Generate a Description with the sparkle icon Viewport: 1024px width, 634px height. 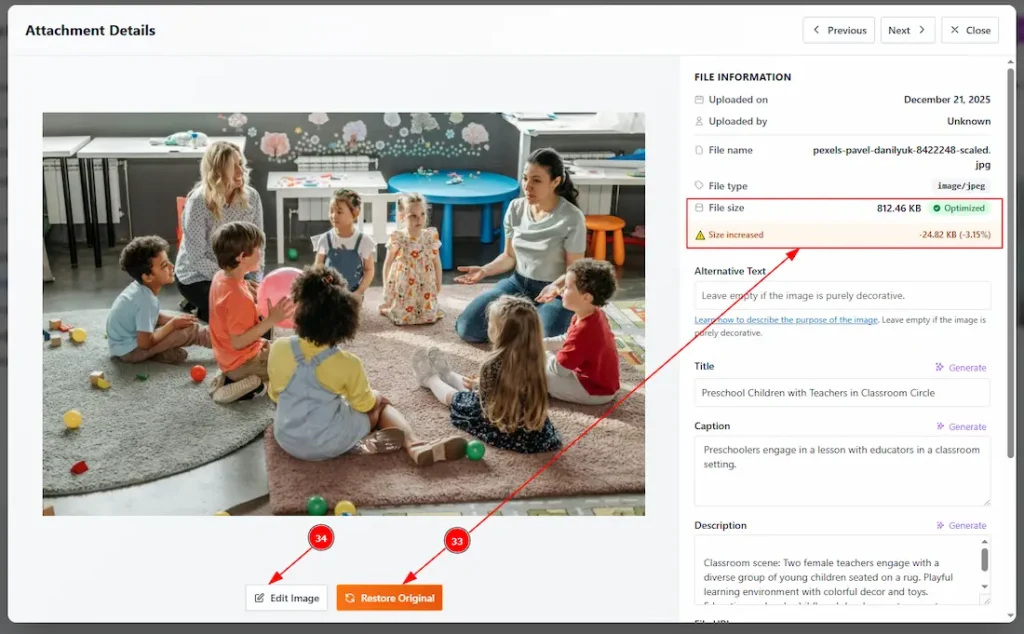tap(961, 525)
